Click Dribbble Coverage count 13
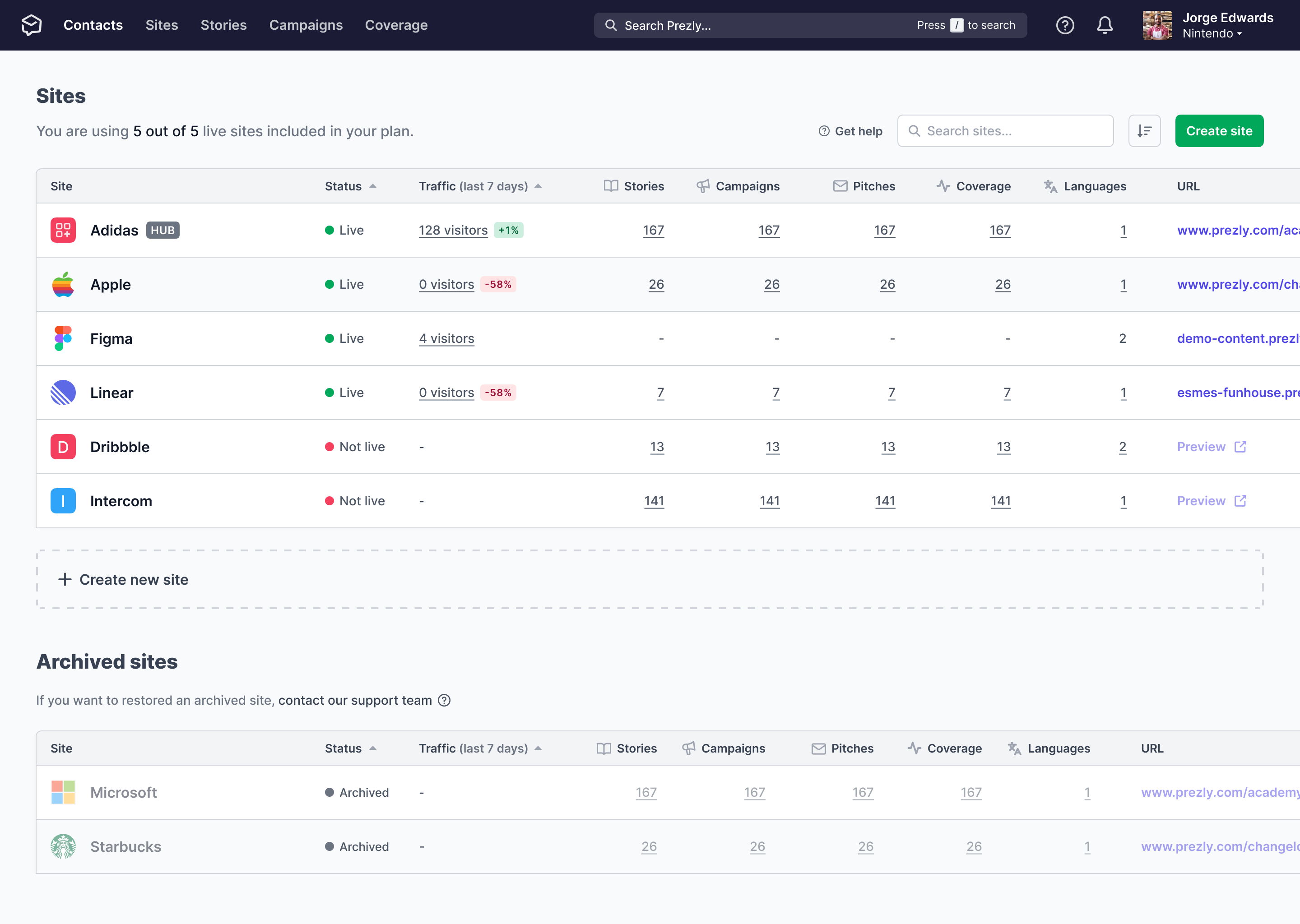The height and width of the screenshot is (924, 1300). (1003, 447)
